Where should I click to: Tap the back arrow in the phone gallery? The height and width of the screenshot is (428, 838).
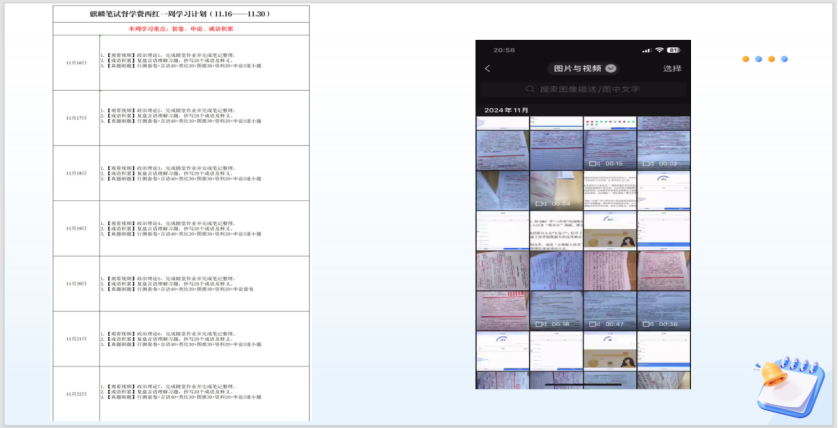488,69
